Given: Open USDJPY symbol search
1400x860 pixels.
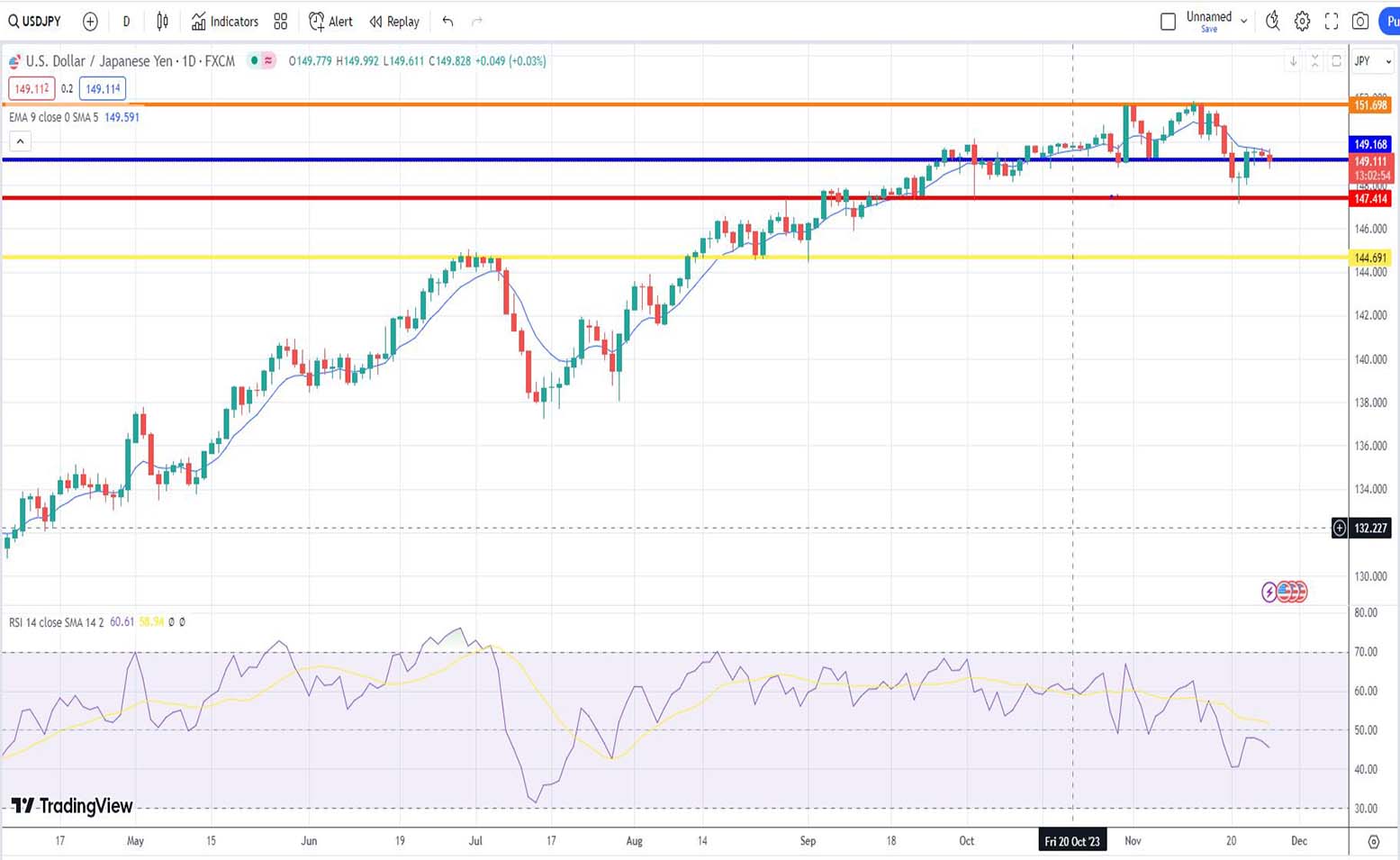Looking at the screenshot, I should (36, 22).
